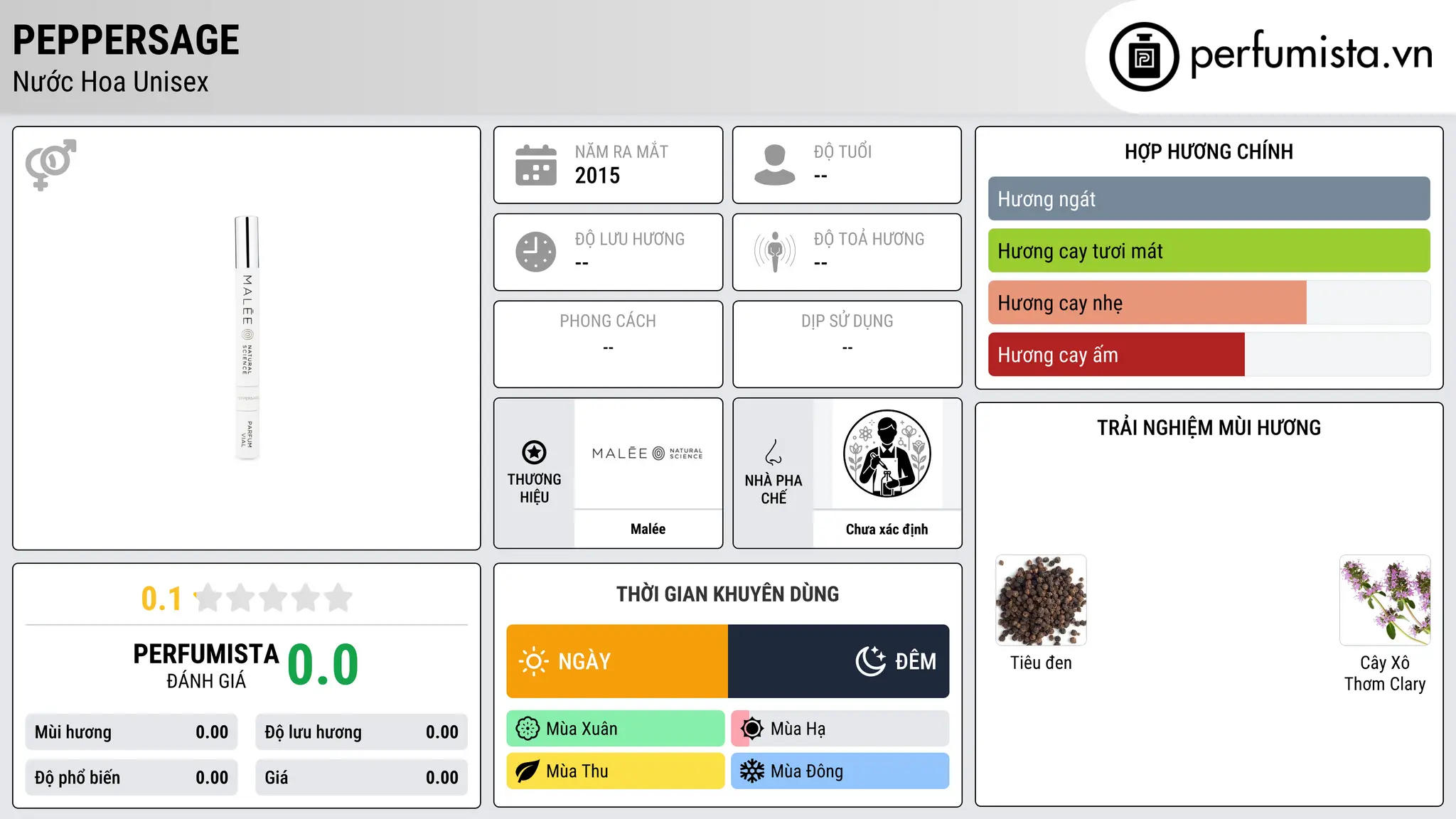Click the Dịp sử dụng card
1456x819 pixels.
[x=847, y=344]
